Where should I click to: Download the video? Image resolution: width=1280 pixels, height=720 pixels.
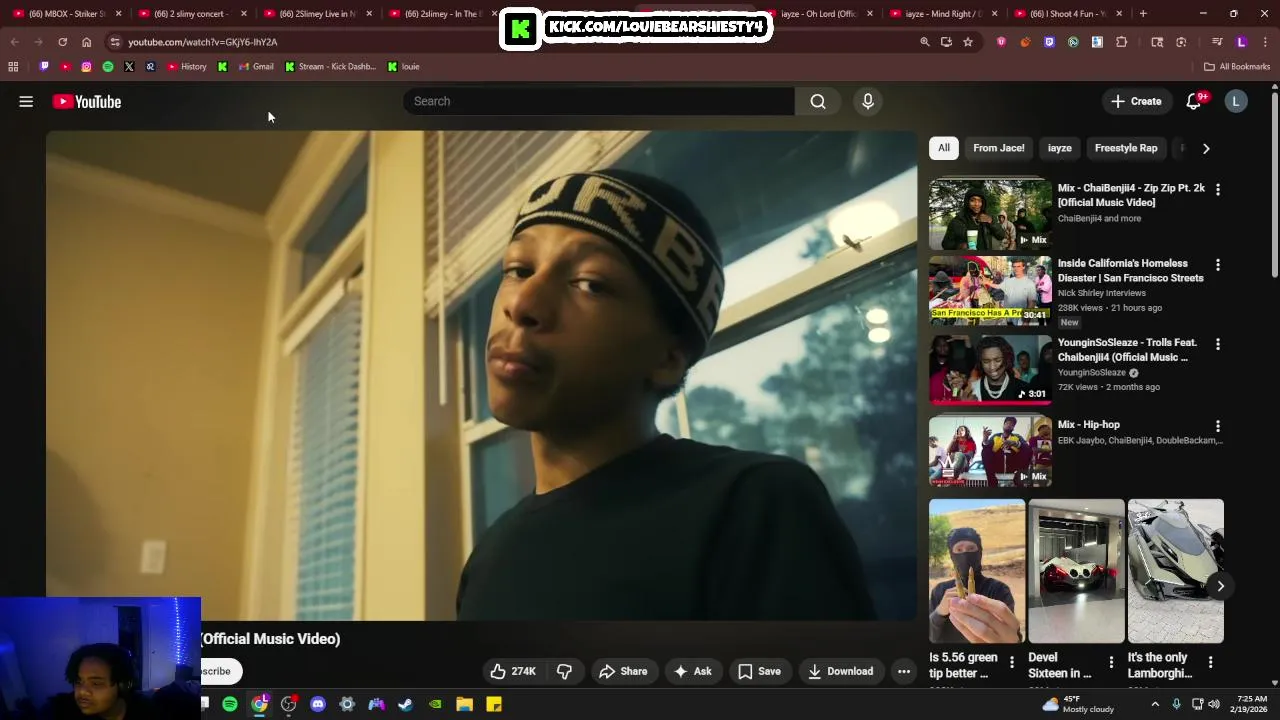coord(840,671)
